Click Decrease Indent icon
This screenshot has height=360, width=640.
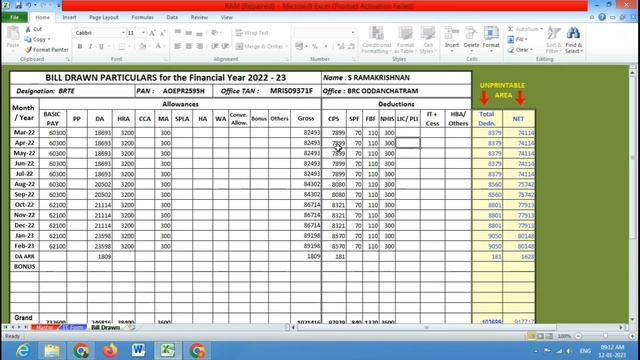point(214,46)
